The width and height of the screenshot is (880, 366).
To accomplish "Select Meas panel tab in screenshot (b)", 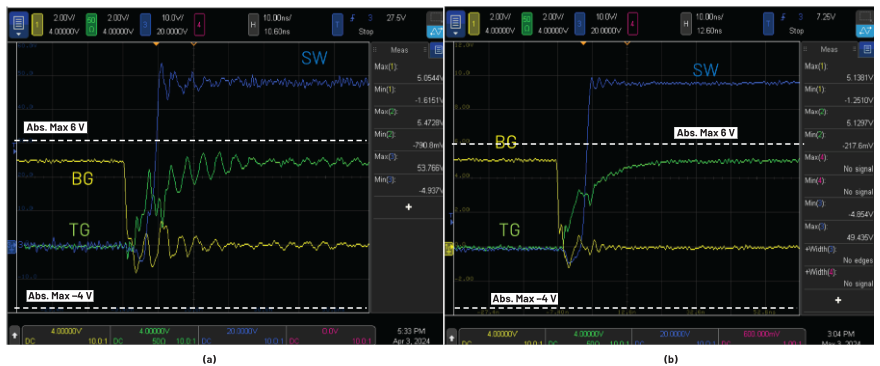I will tap(829, 49).
